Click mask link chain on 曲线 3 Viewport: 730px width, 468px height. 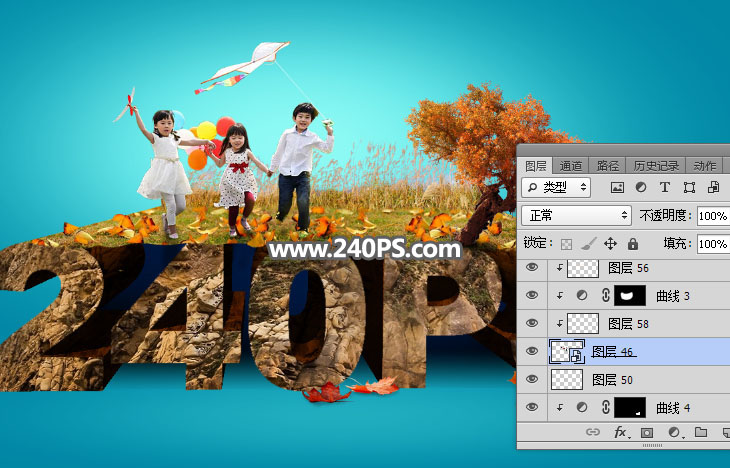tap(606, 295)
